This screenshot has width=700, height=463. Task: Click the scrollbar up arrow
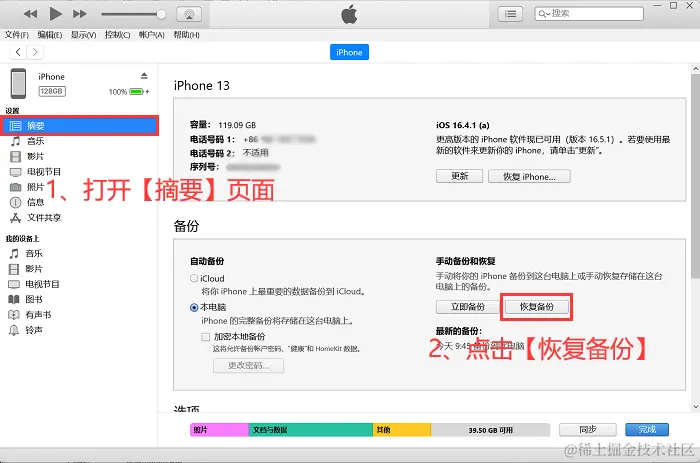point(695,69)
